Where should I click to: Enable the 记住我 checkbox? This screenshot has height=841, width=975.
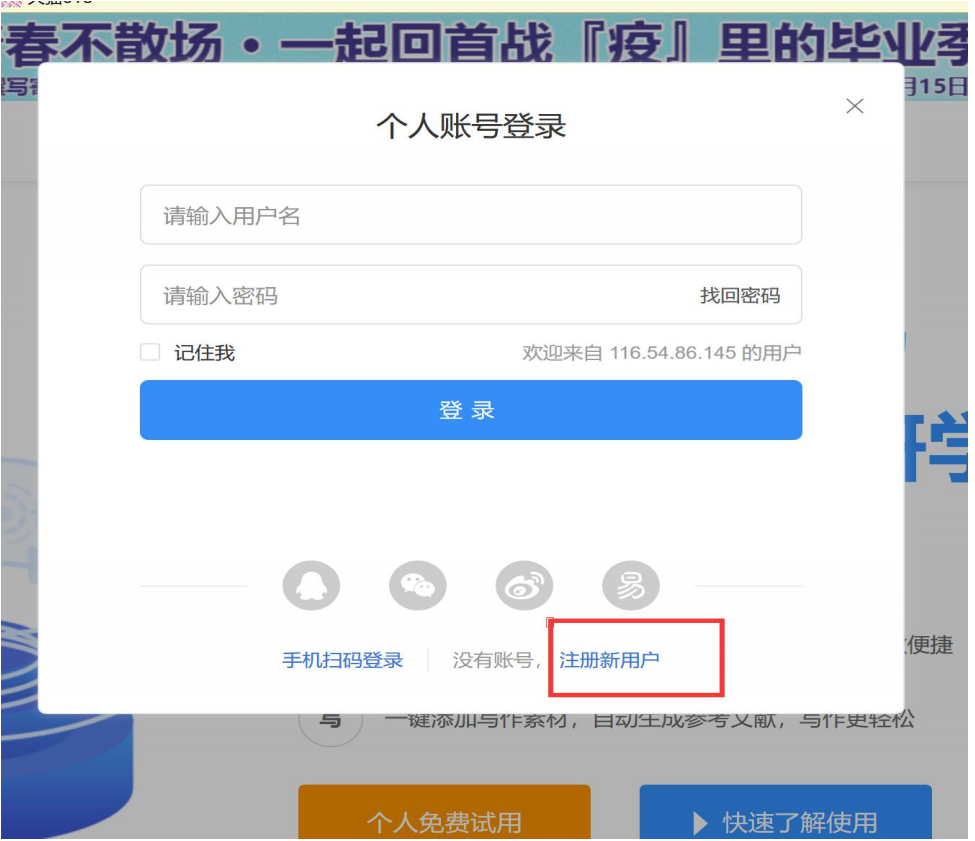tap(150, 352)
